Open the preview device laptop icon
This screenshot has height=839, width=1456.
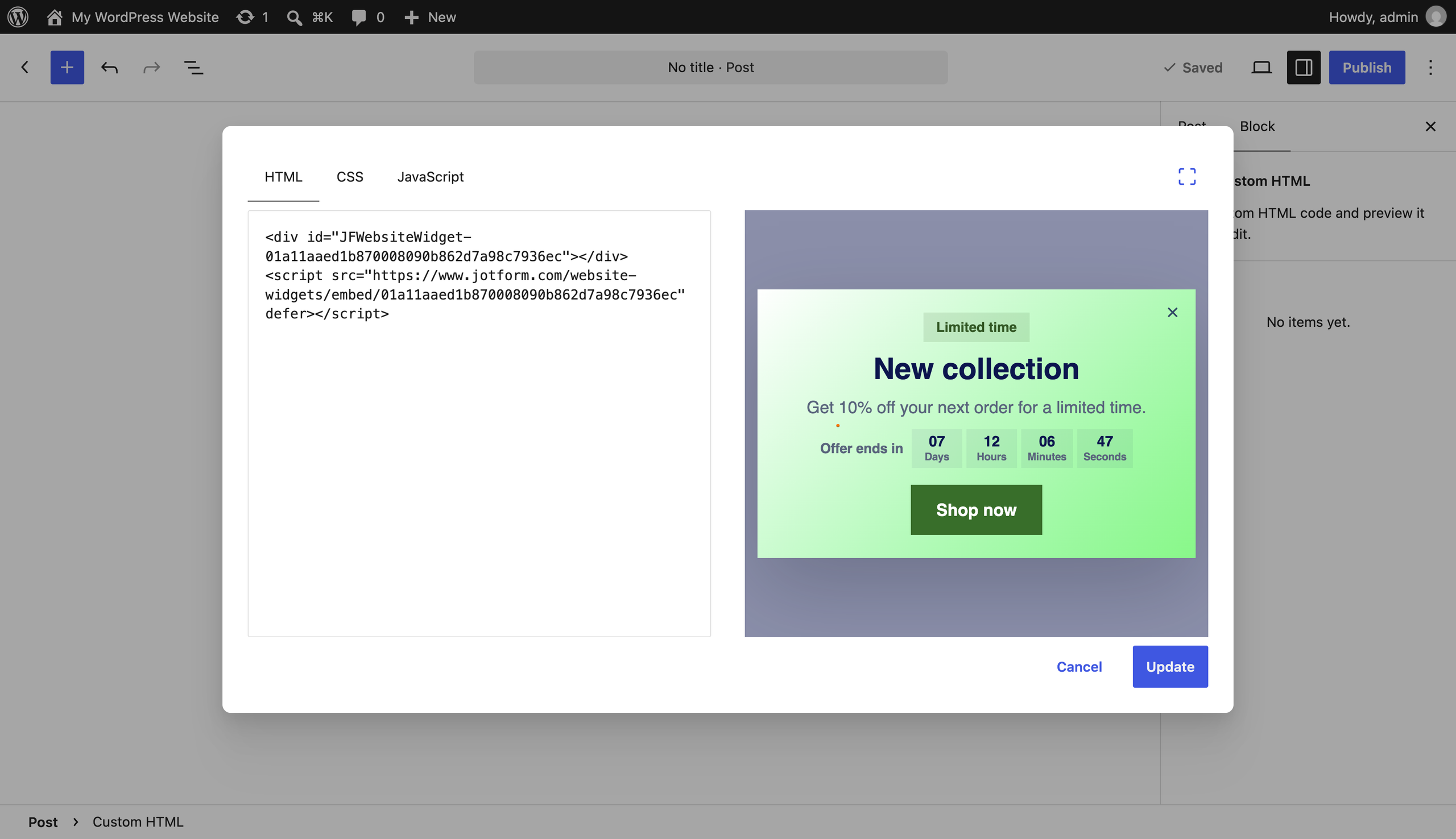[x=1261, y=68]
